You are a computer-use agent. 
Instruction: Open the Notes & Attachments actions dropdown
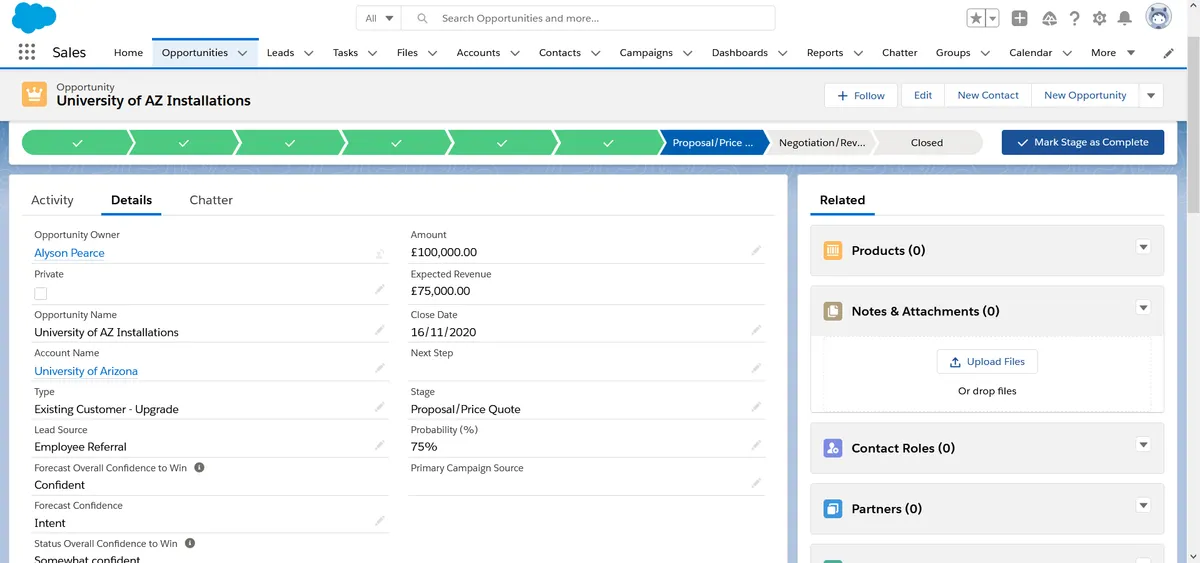coord(1144,308)
